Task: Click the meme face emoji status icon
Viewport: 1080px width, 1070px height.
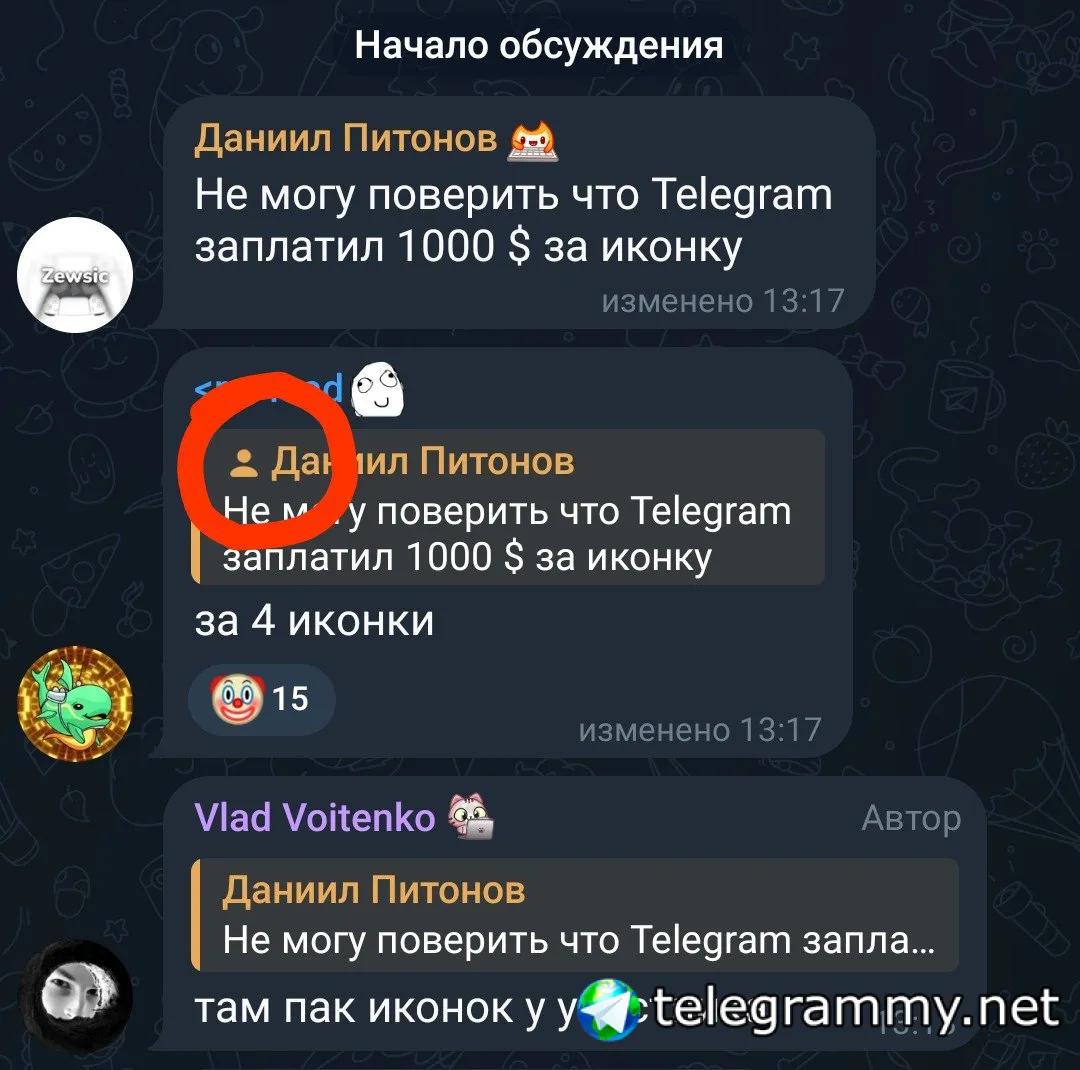Action: (x=377, y=389)
